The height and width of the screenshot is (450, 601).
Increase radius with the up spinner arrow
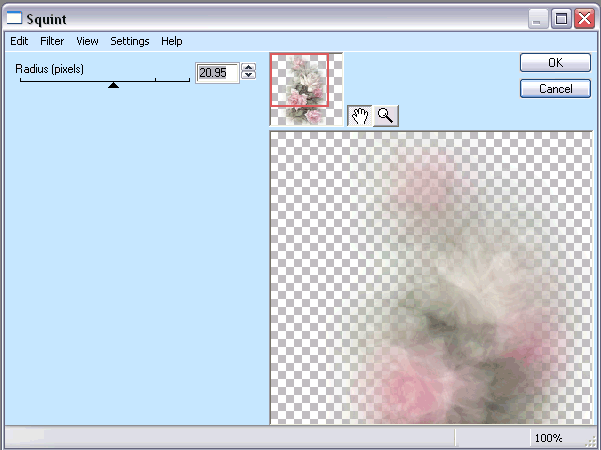249,67
